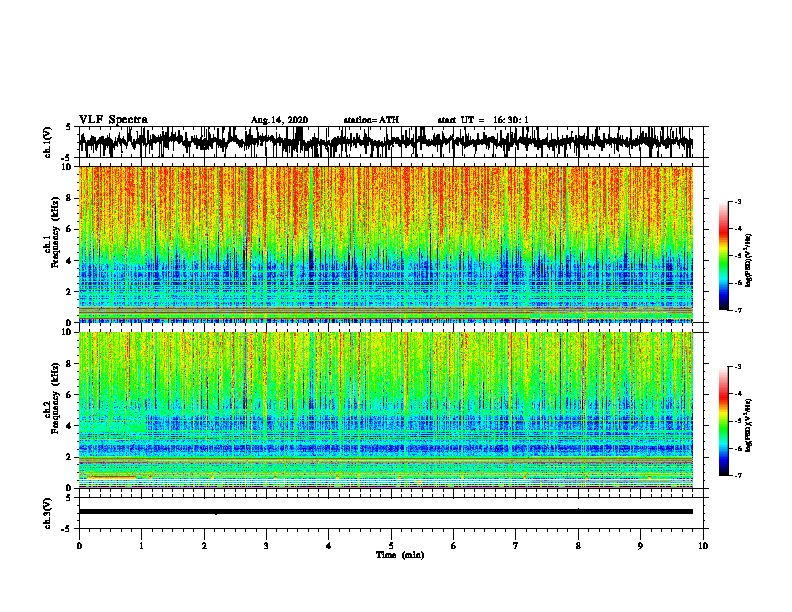The height and width of the screenshot is (612, 792).
Task: Click the "0" tick on the time axis
Action: pos(79,546)
